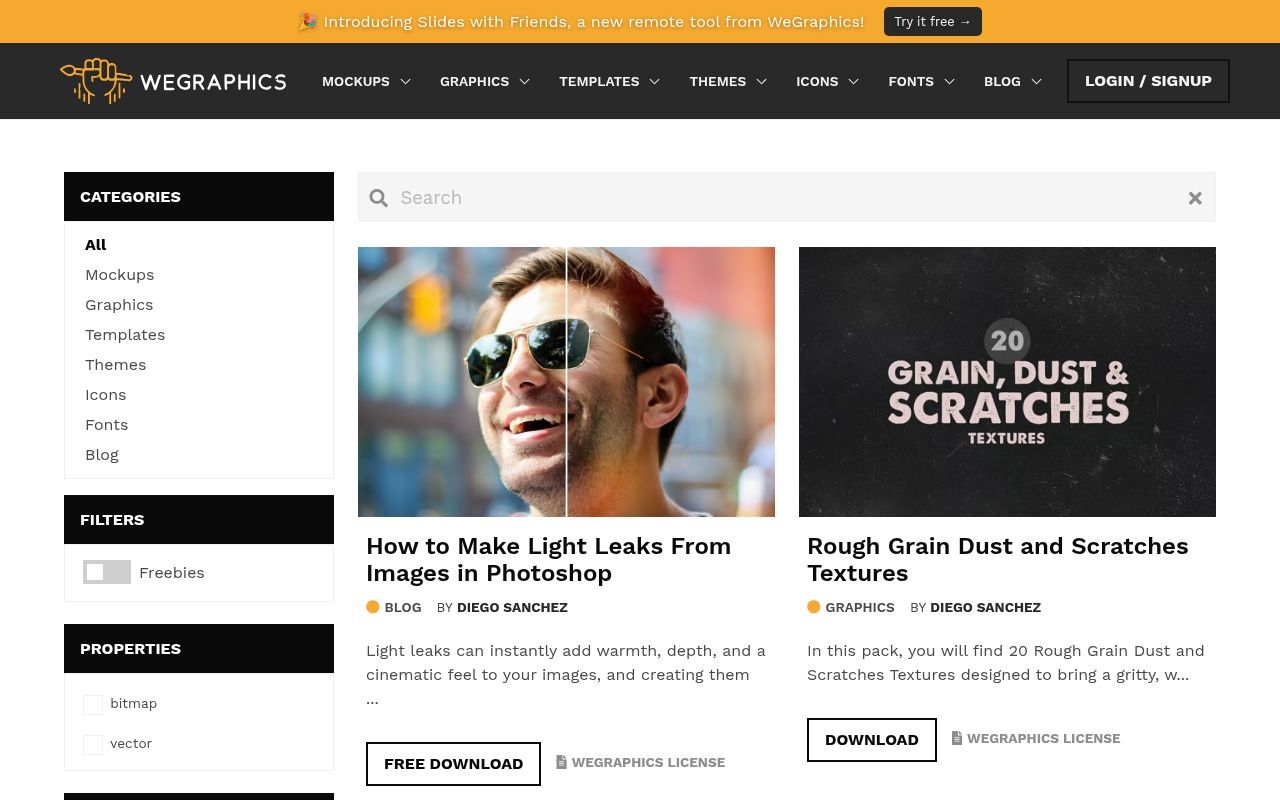1280x800 pixels.
Task: Select the Fonts category in sidebar
Action: pyautogui.click(x=106, y=424)
